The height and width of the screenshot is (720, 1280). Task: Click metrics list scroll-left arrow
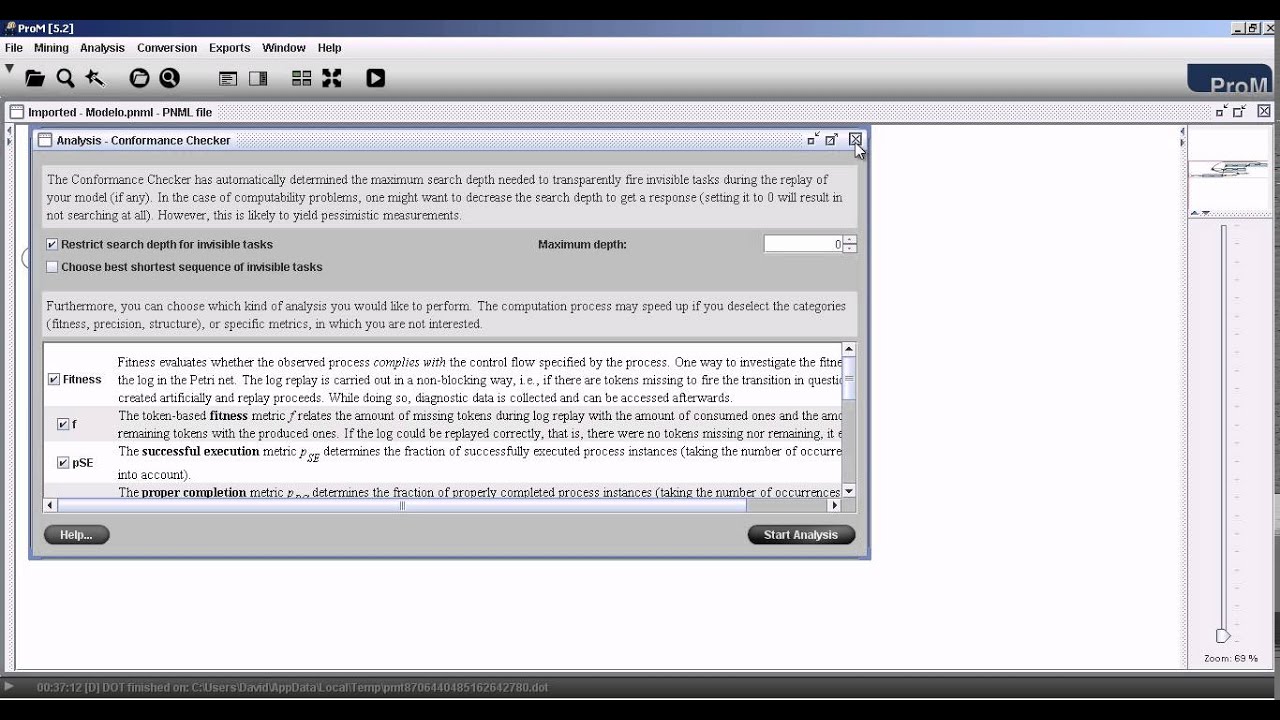click(x=50, y=505)
